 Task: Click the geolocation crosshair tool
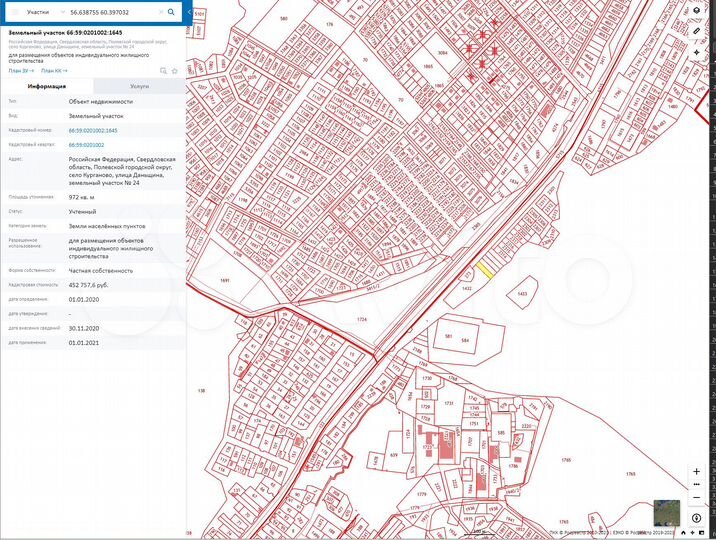[x=696, y=52]
